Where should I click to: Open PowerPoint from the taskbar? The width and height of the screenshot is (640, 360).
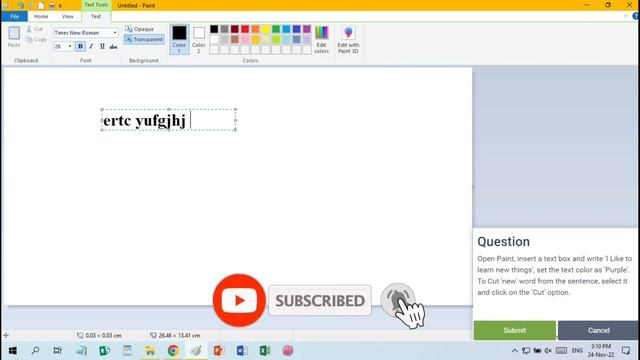[x=219, y=351]
